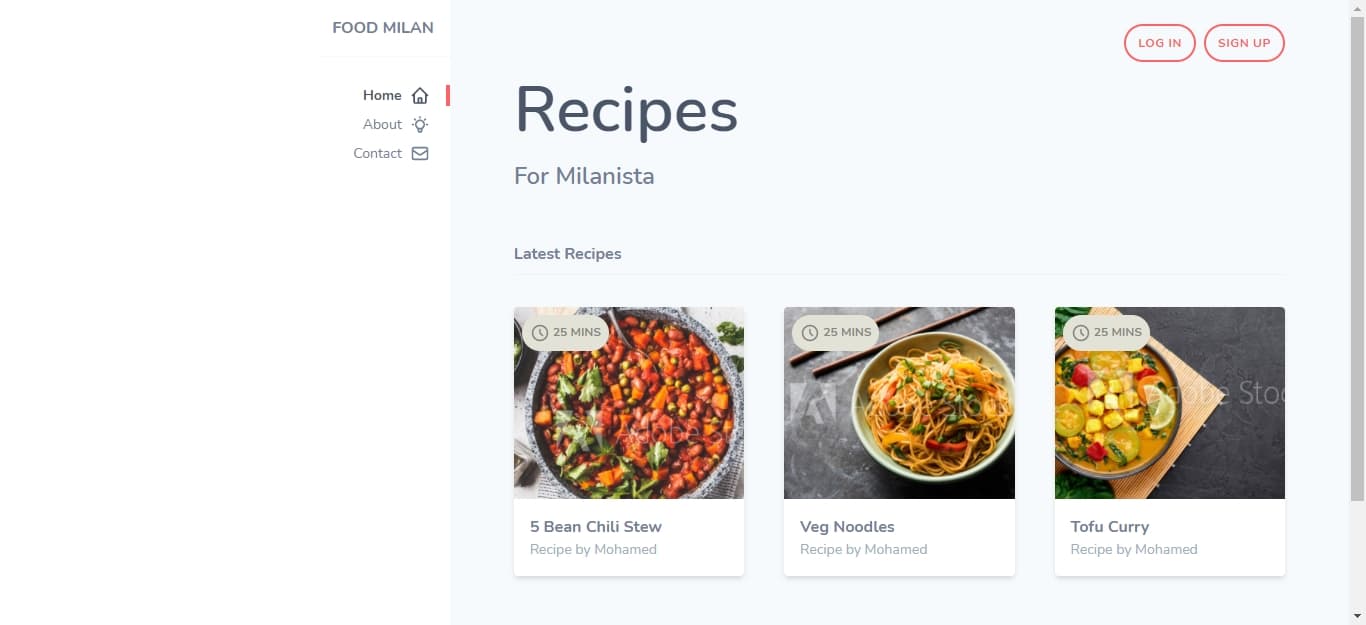Select the 5 Bean Chili Stew title
The height and width of the screenshot is (625, 1366).
point(596,527)
